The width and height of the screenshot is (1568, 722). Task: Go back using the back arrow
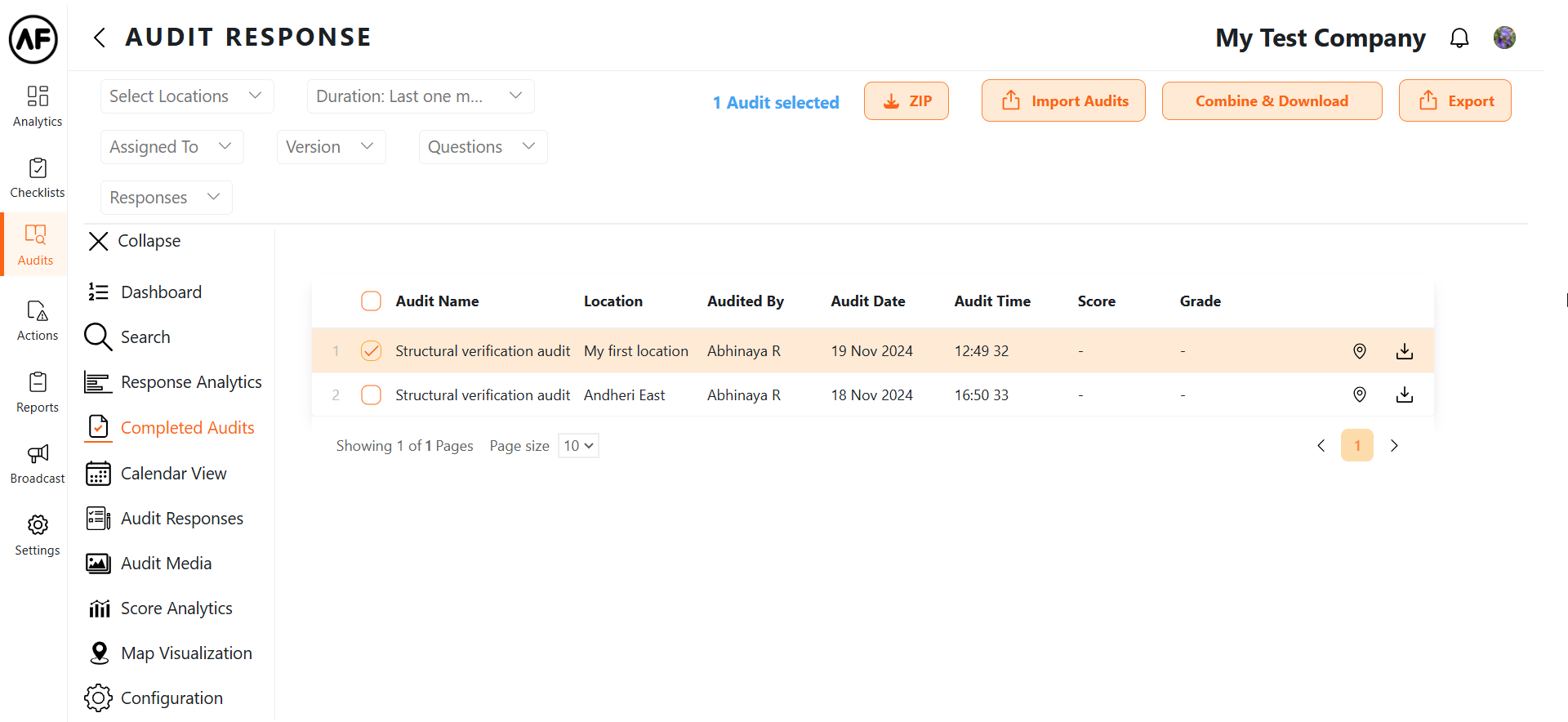pyautogui.click(x=100, y=38)
